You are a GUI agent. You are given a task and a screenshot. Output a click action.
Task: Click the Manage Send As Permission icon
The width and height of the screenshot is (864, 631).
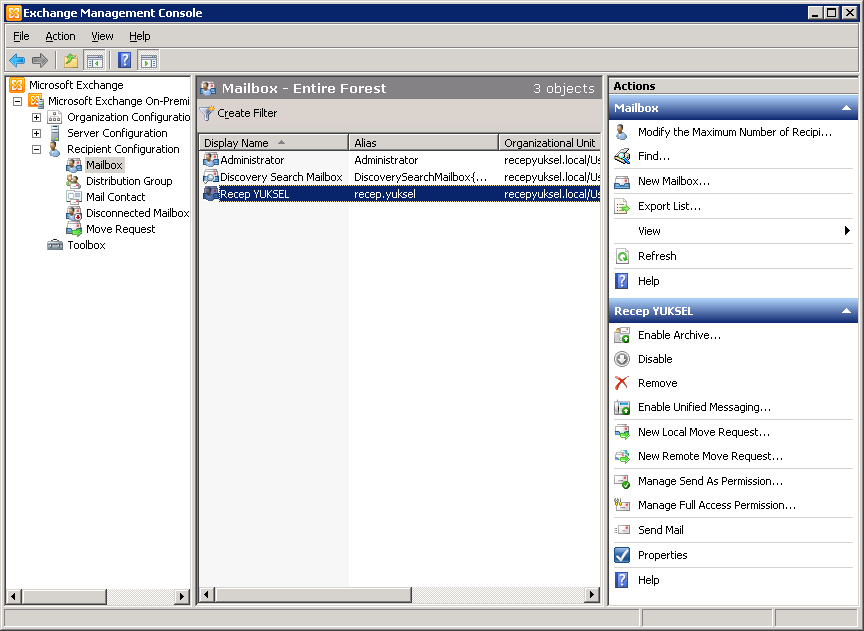tap(622, 481)
